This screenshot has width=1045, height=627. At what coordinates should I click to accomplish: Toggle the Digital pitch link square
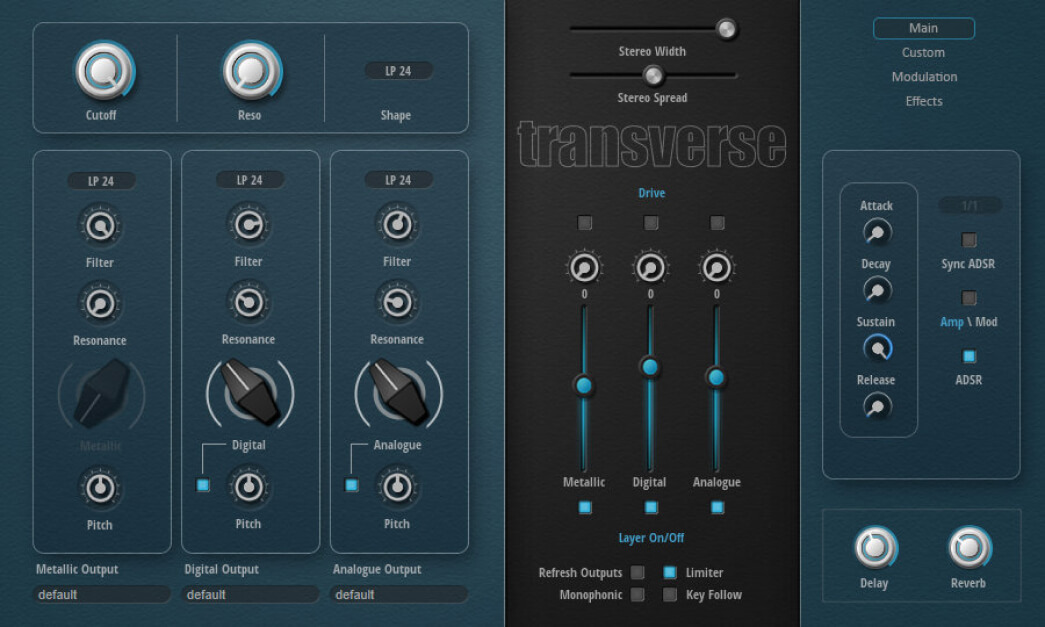pyautogui.click(x=203, y=485)
